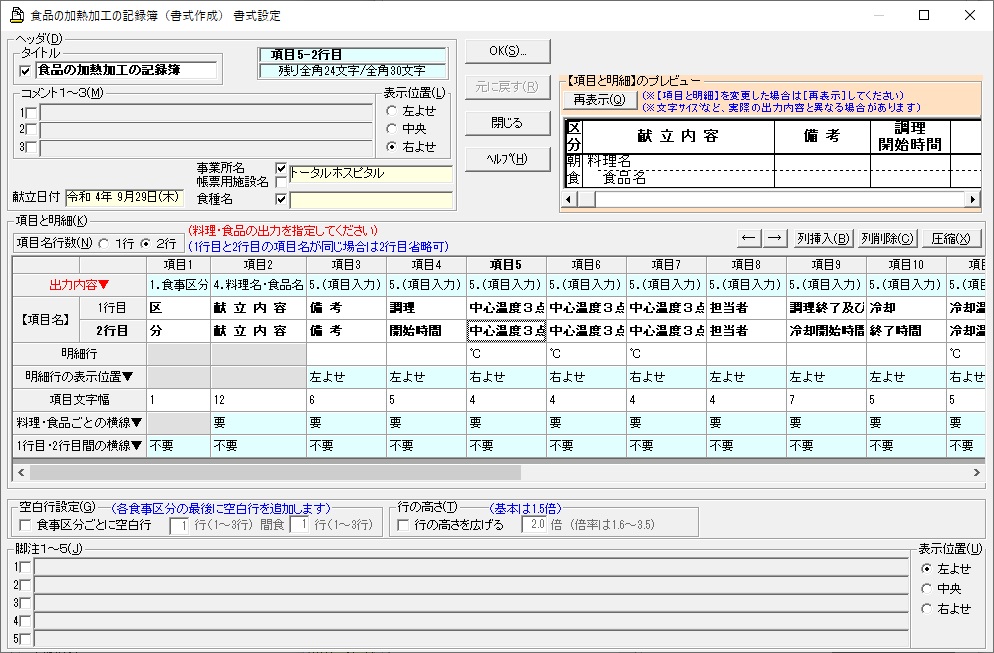Select footnote 中央 display position
Image resolution: width=994 pixels, height=653 pixels.
(927, 589)
